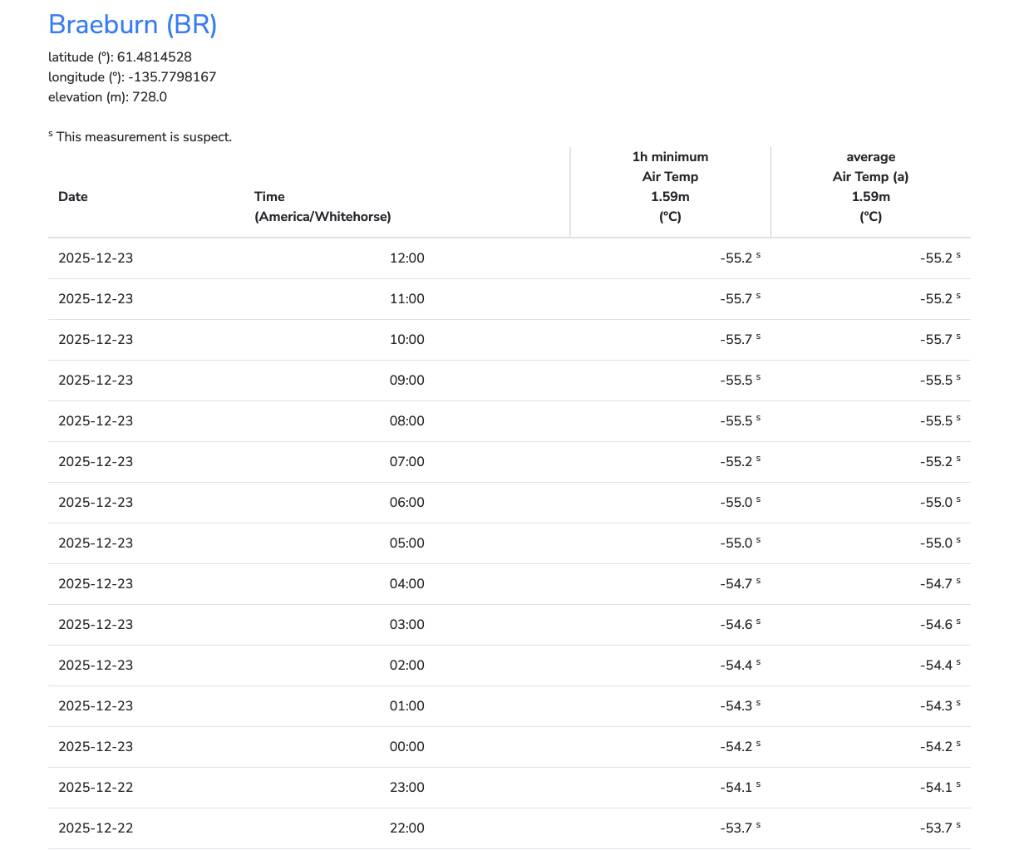Click the longitude value -135.7798167

[x=172, y=77]
